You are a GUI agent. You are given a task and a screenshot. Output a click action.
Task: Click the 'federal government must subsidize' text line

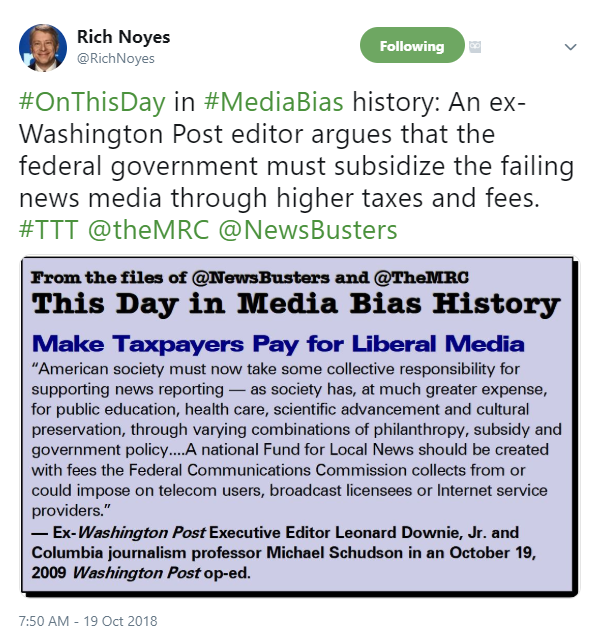(x=296, y=166)
